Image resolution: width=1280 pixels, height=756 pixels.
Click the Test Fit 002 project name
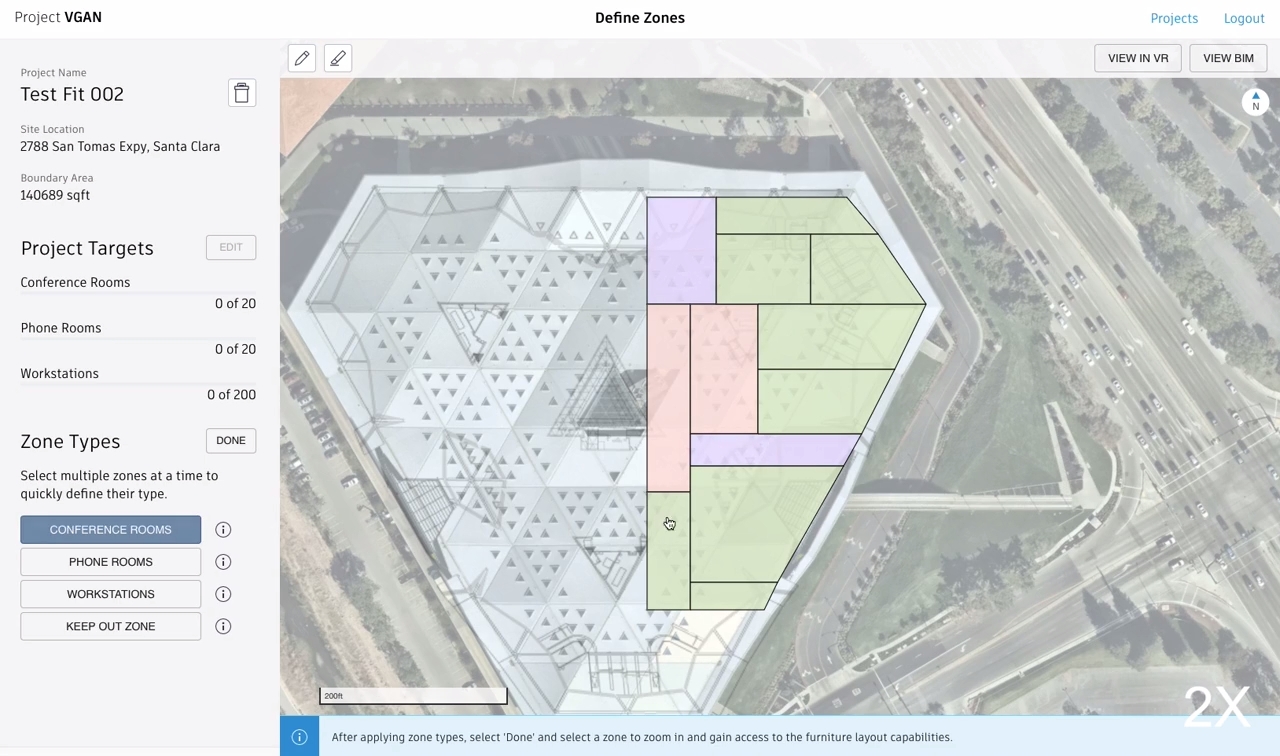[x=72, y=94]
